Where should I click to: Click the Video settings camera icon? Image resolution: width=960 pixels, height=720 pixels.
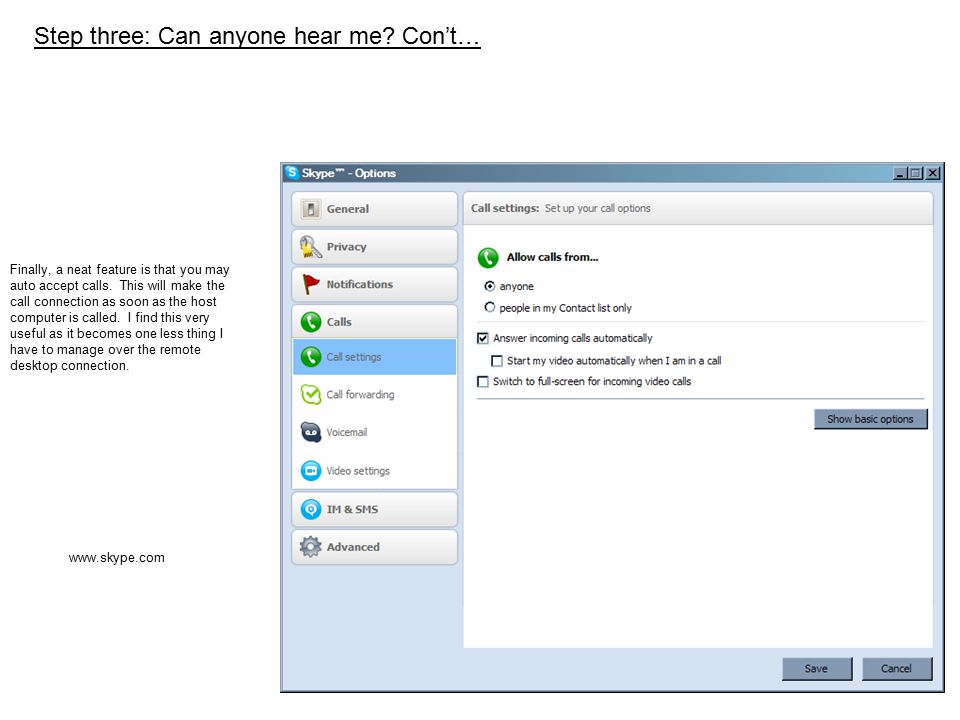[311, 470]
